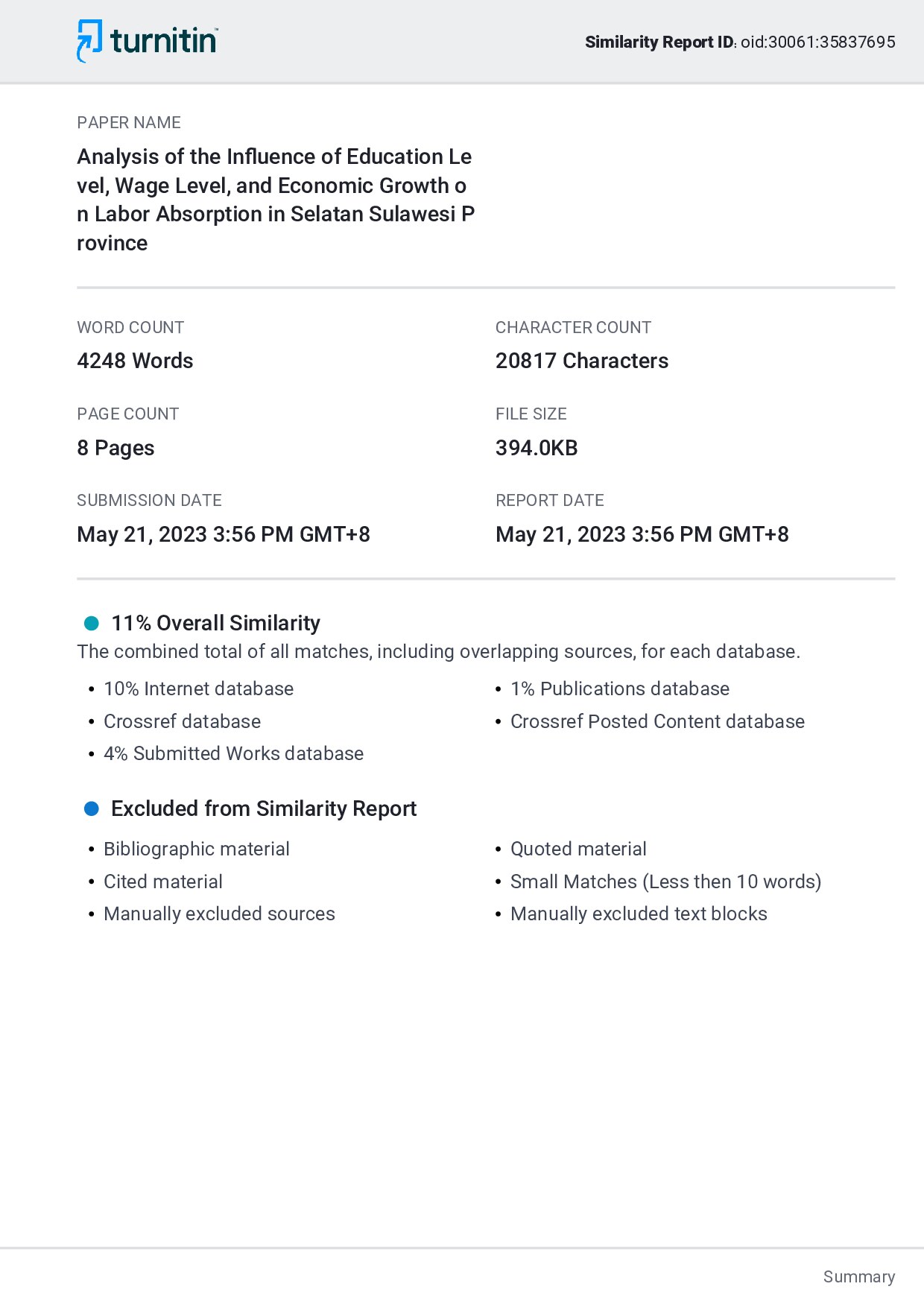Viewport: 924px width, 1307px height.
Task: Click the Summary footer label
Action: 859,1276
